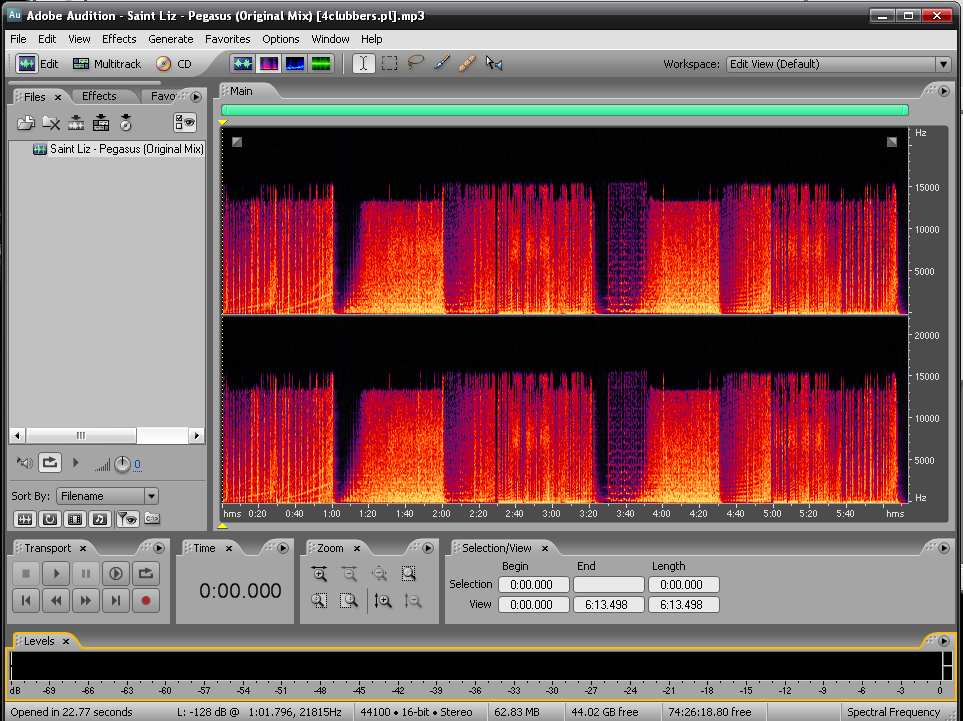Screen dimensions: 963x721
Task: Open the Main tab
Action: [241, 91]
